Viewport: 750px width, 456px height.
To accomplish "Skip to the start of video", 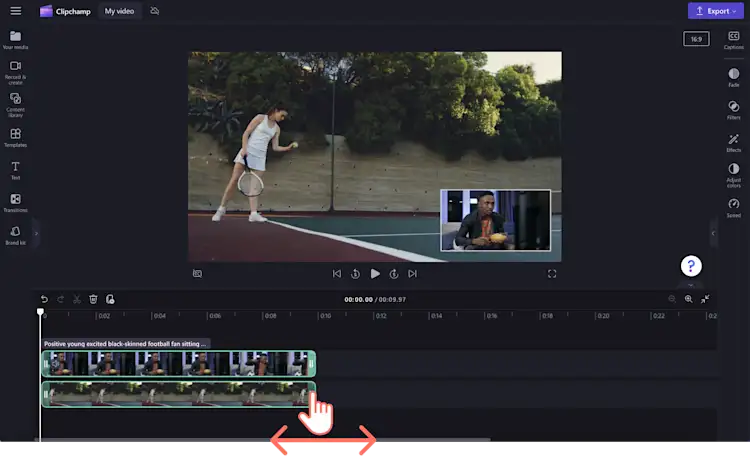I will pos(337,274).
